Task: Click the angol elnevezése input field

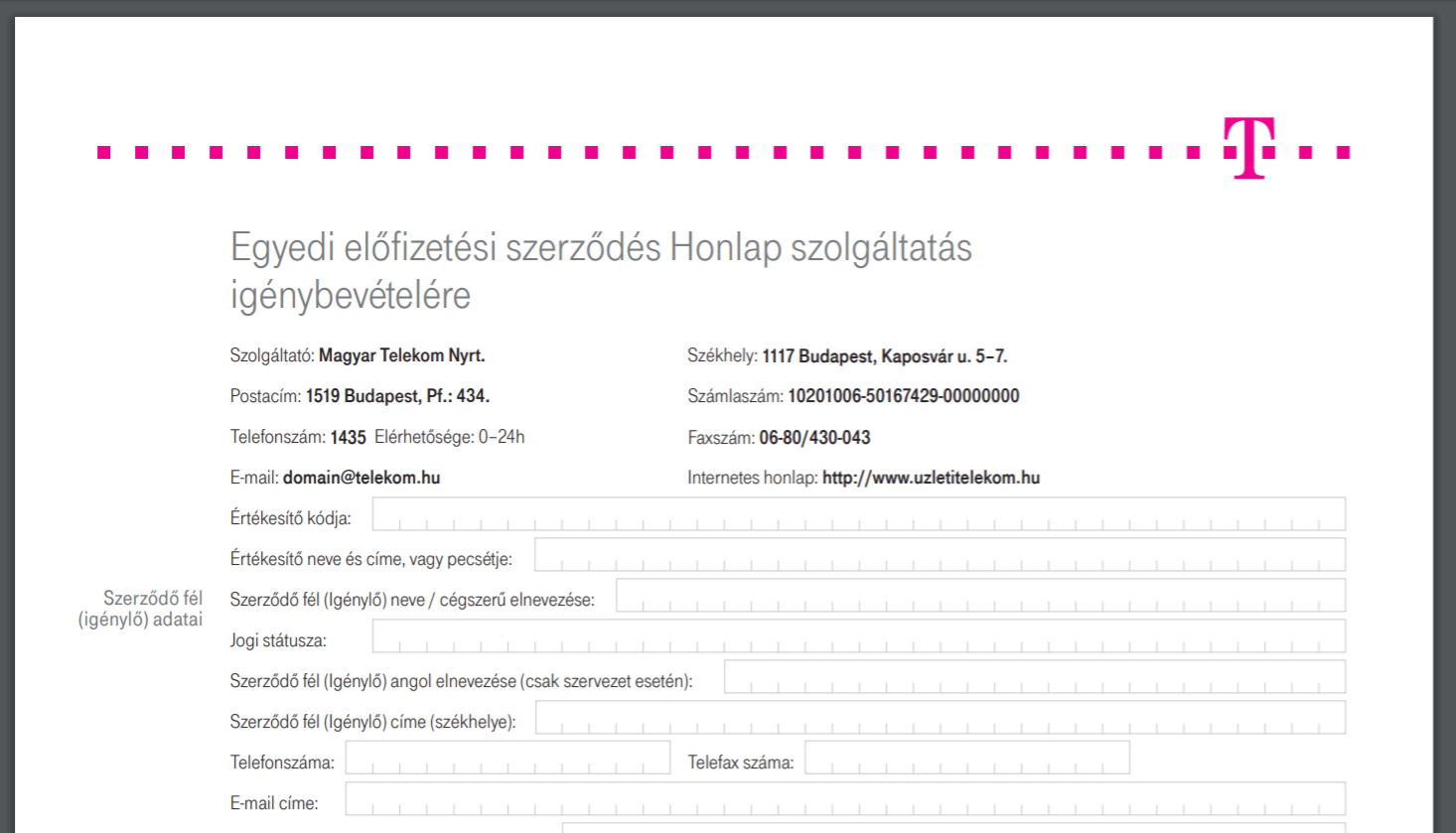Action: [x=1035, y=677]
